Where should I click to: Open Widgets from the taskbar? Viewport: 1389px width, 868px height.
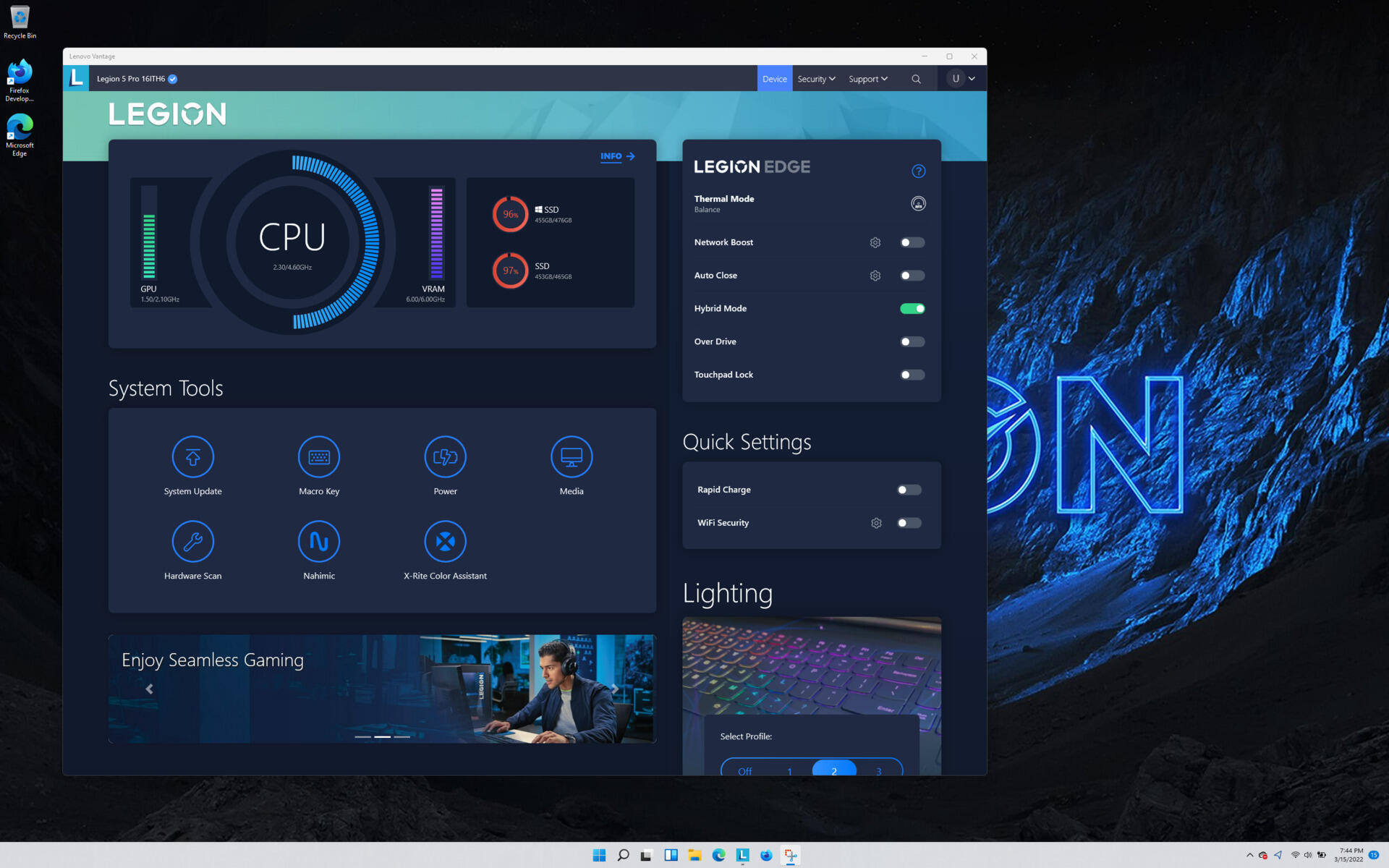click(x=671, y=855)
